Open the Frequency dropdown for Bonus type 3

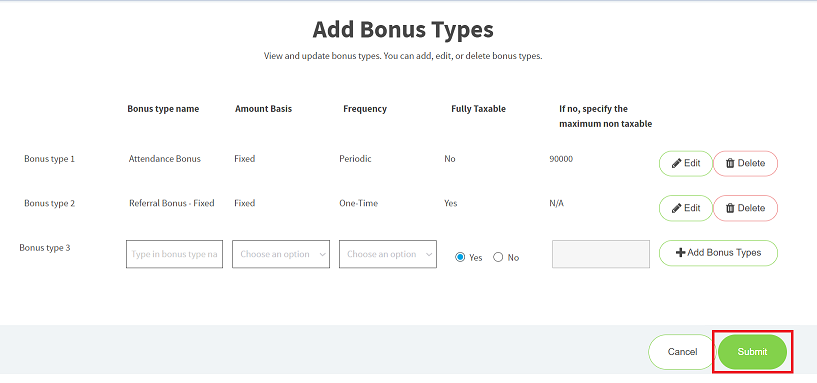click(x=388, y=254)
